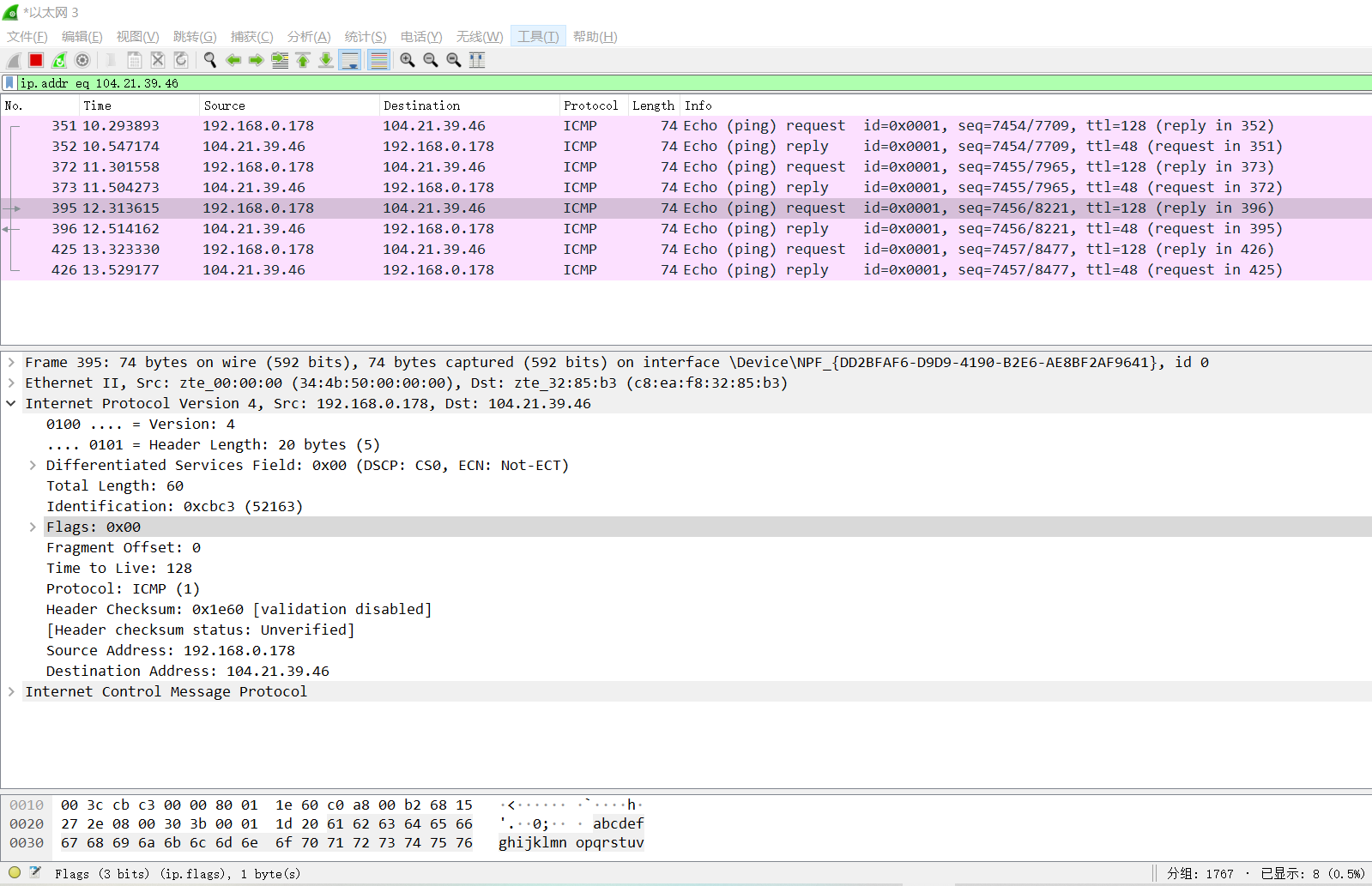Sort packets by No. column header
Viewport: 1372px width, 886px height.
point(40,105)
